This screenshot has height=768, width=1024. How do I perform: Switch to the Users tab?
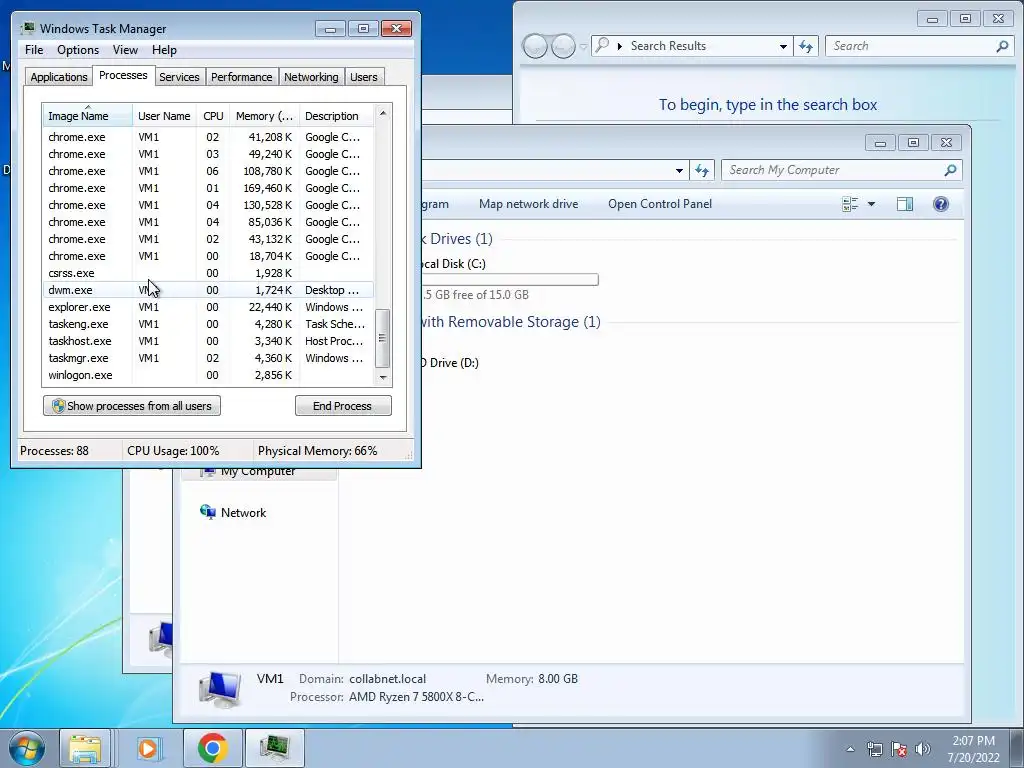tap(363, 77)
